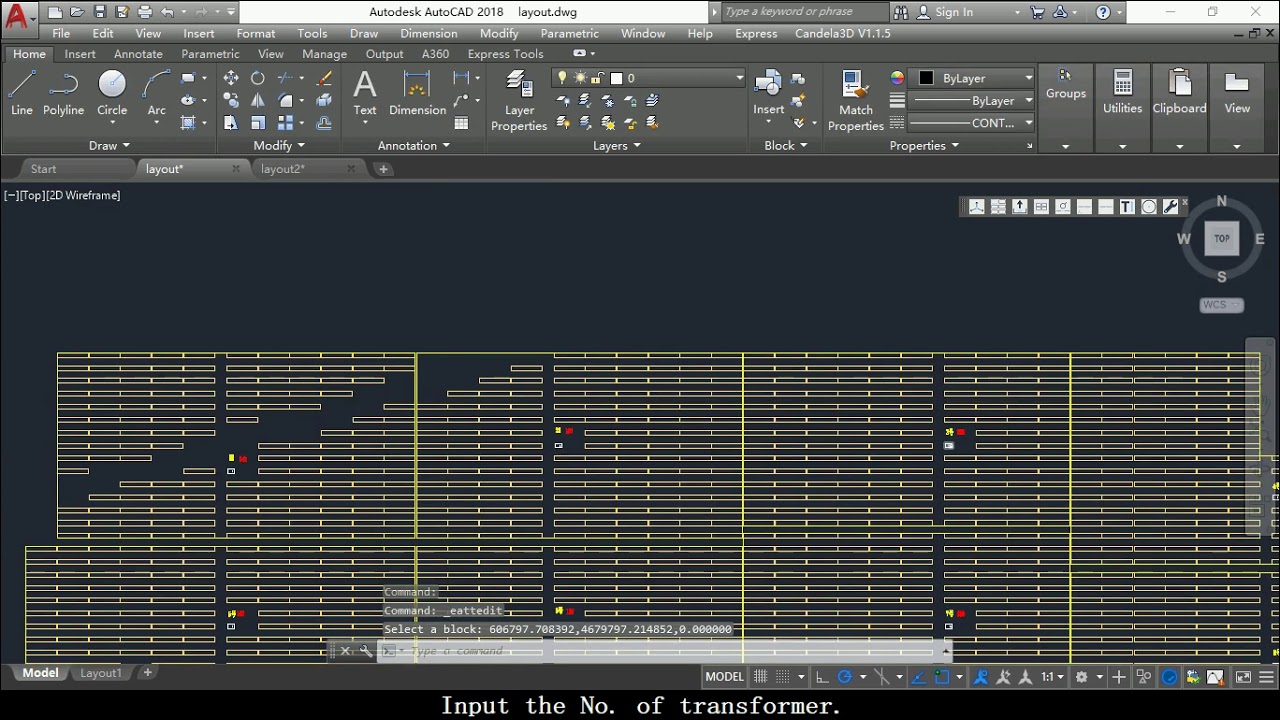Viewport: 1280px width, 720px height.
Task: Select the Erase tool
Action: 324,78
